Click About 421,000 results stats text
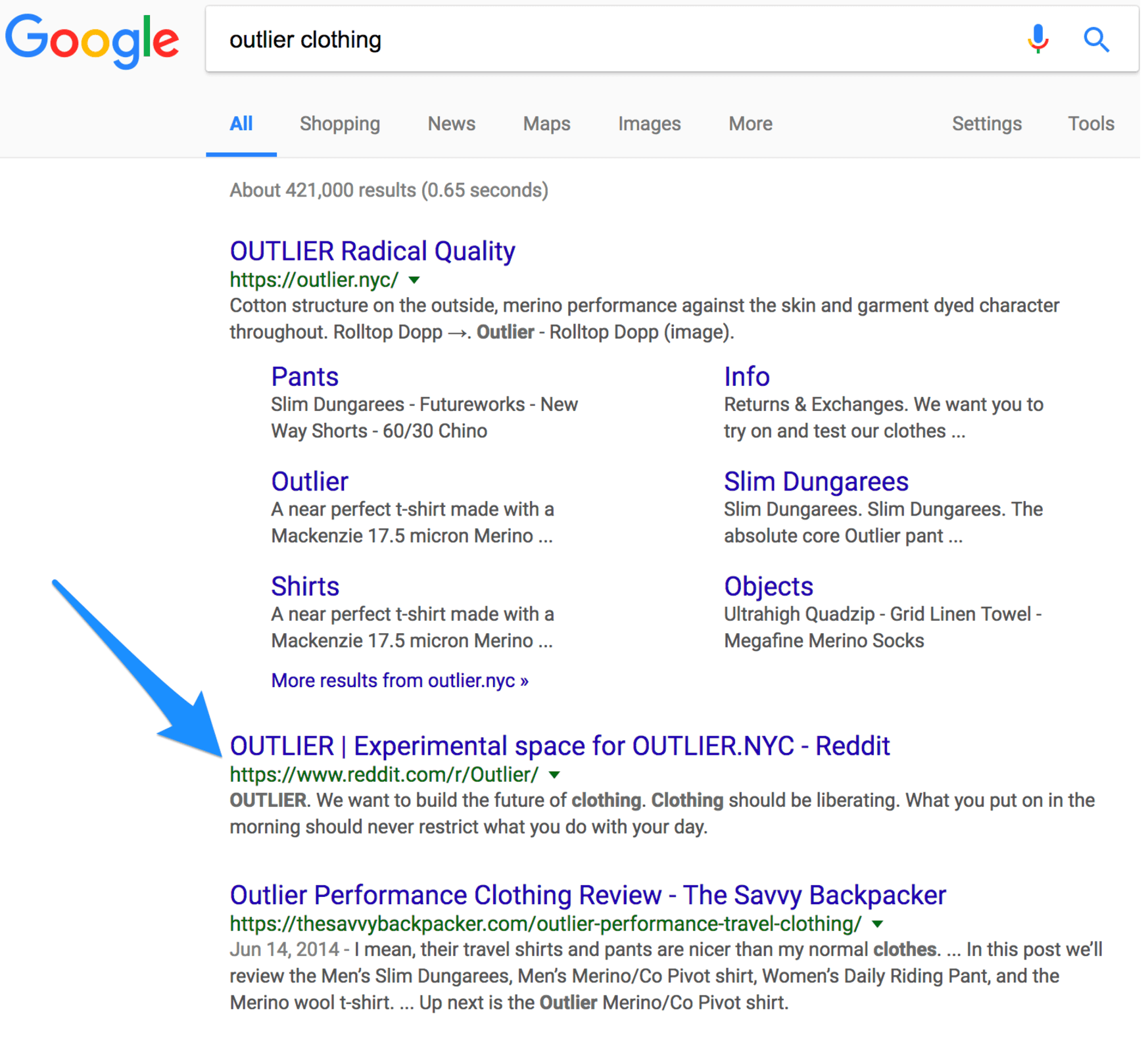 (389, 191)
